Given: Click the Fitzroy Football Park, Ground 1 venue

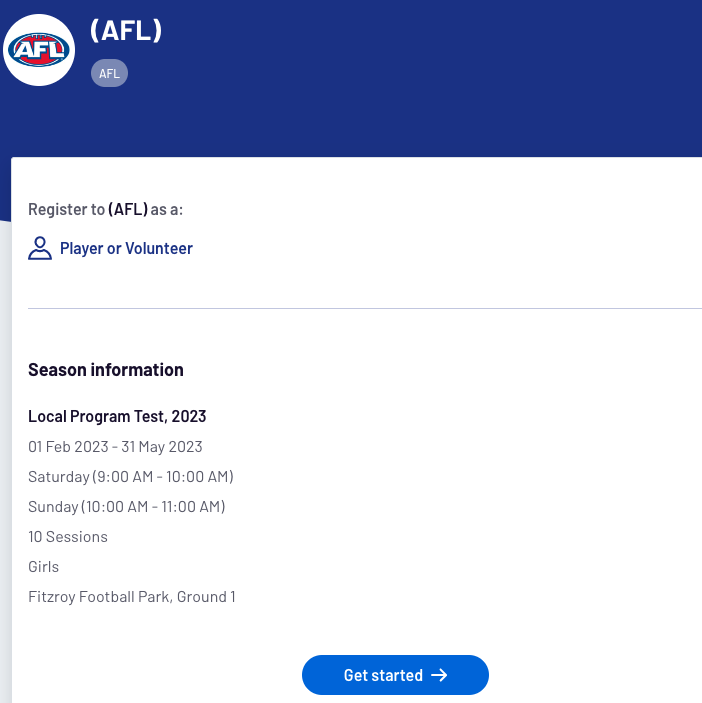Looking at the screenshot, I should coord(132,597).
